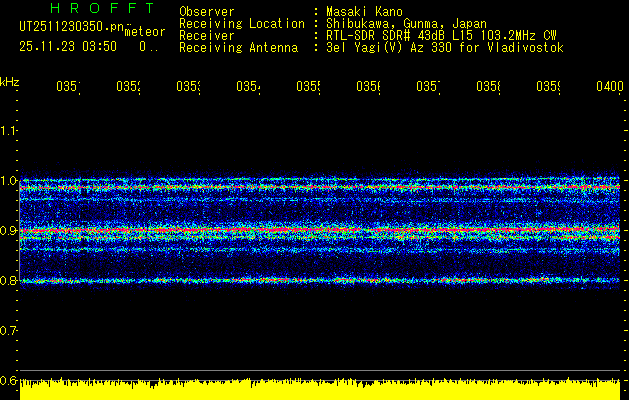This screenshot has width=629, height=400.
Task: Click the 1.0 frequency axis label
Action: (x=8, y=181)
